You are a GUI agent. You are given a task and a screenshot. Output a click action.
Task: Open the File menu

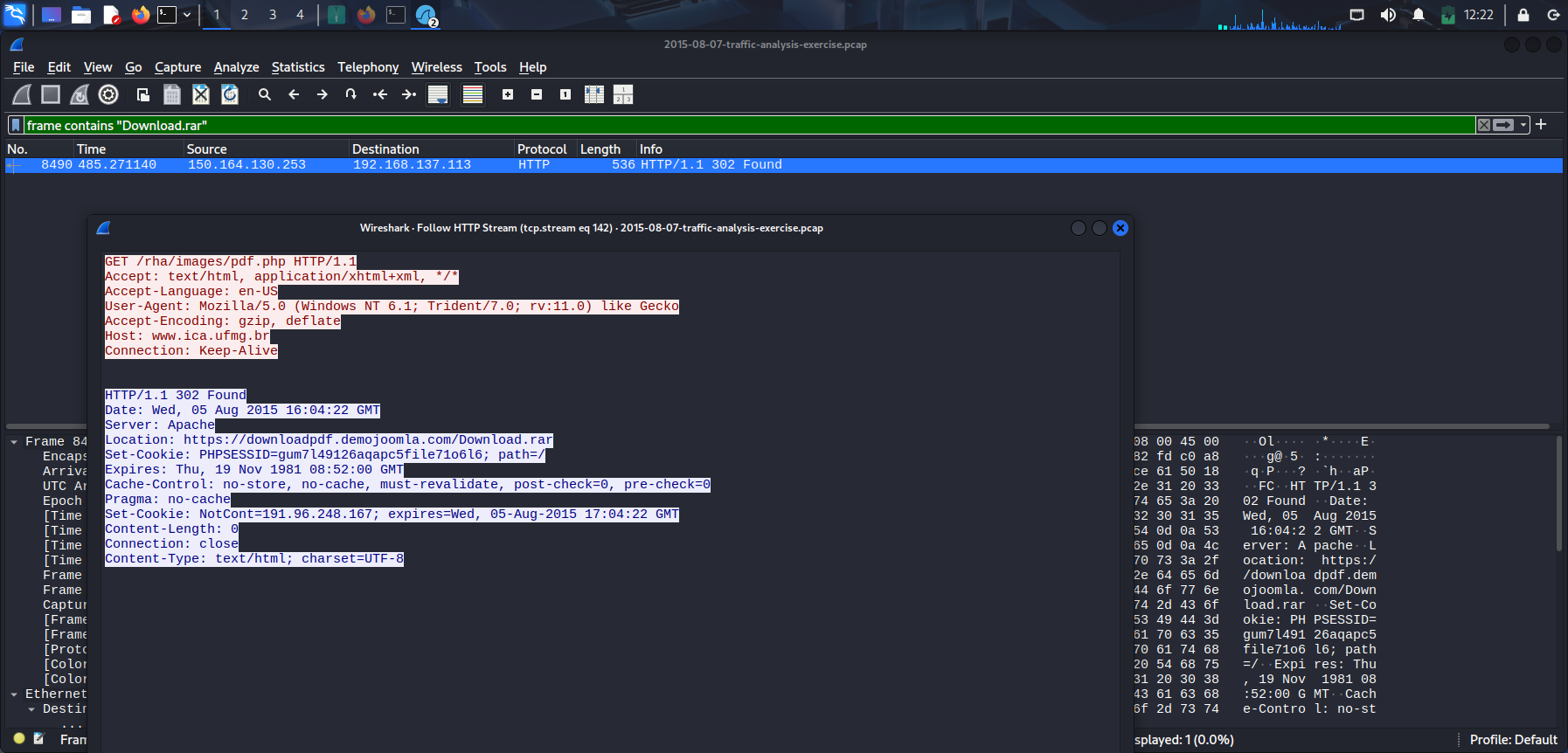point(24,67)
